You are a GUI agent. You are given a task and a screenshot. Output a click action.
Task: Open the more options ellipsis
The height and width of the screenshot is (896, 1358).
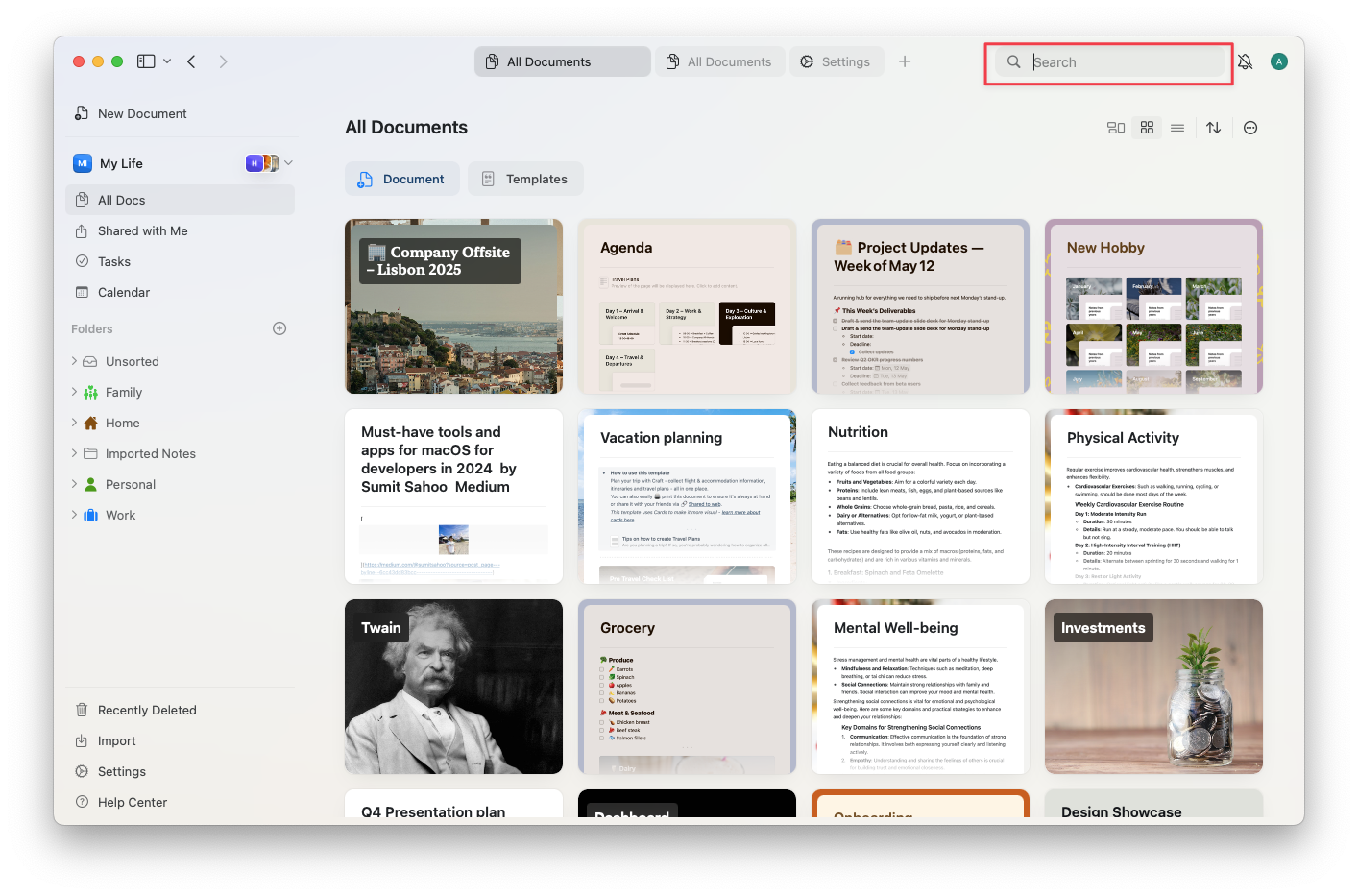(x=1250, y=128)
